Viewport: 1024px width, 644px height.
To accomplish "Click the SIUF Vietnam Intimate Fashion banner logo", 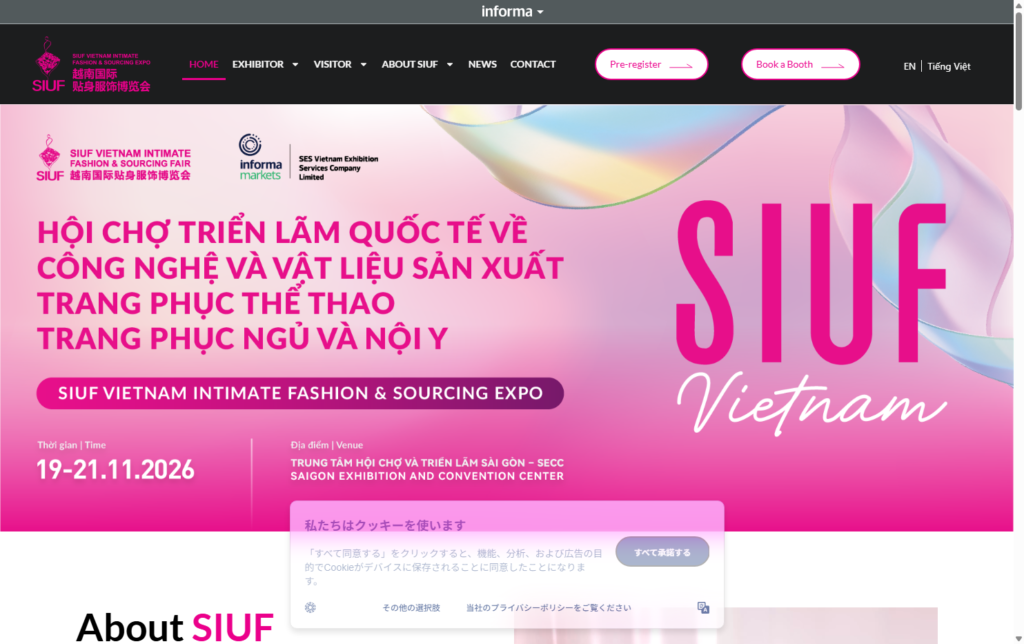I will click(114, 158).
